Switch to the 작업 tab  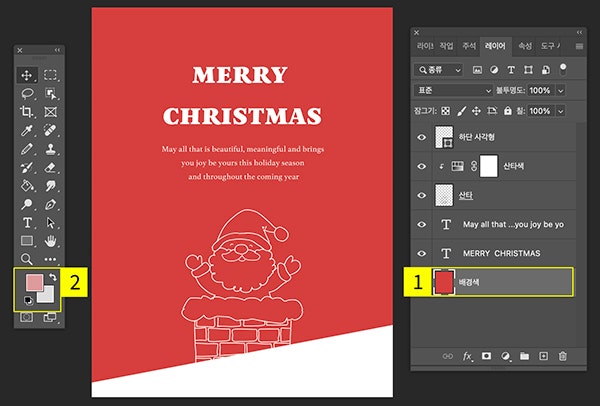pos(446,46)
